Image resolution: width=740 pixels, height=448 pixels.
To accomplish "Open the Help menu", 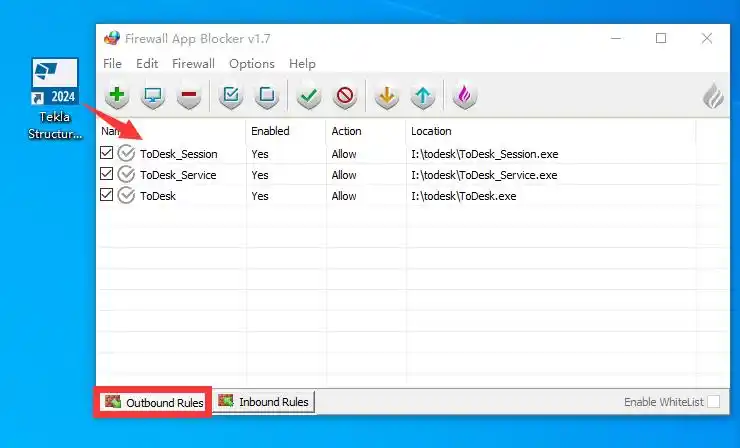I will pyautogui.click(x=302, y=64).
